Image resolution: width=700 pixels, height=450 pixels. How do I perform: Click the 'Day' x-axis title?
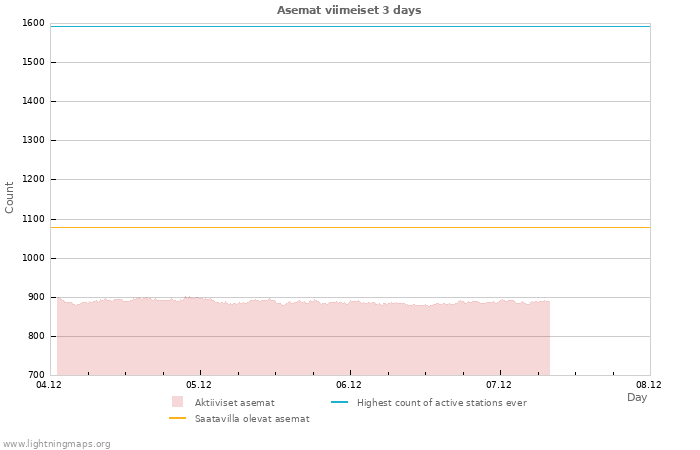(x=637, y=398)
